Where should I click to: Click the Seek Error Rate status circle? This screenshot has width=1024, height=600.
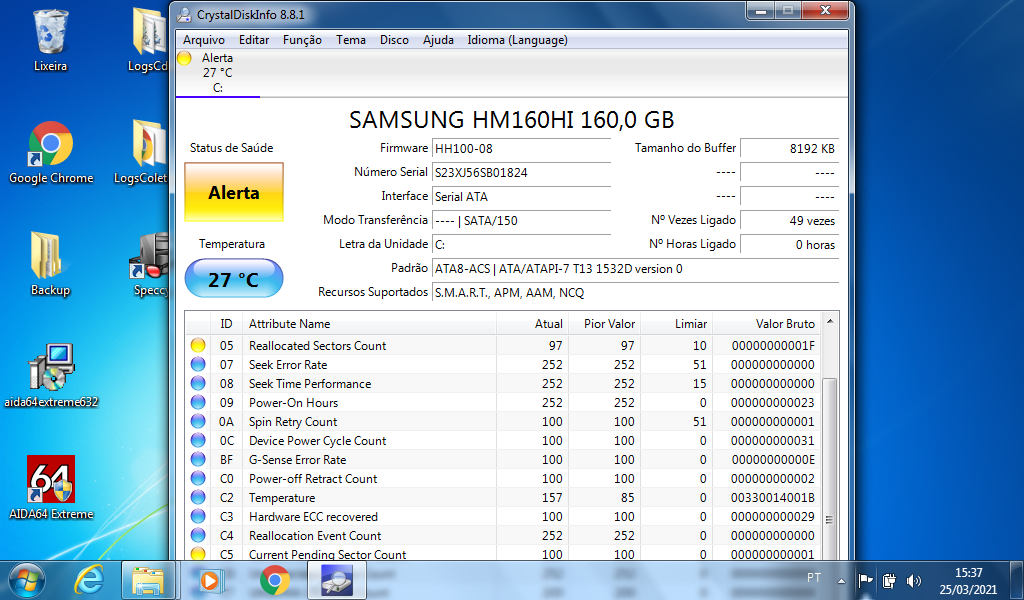198,364
